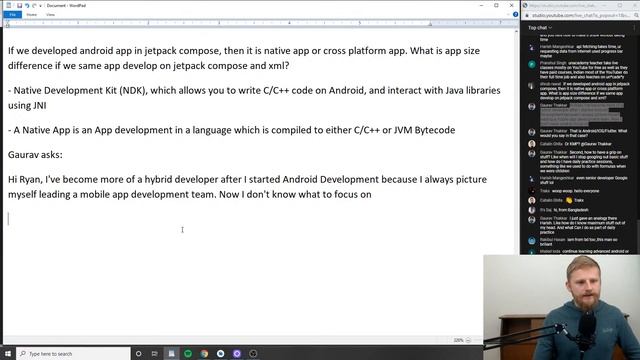
Task: Click the YouTube Studio address bar URL
Action: point(580,16)
